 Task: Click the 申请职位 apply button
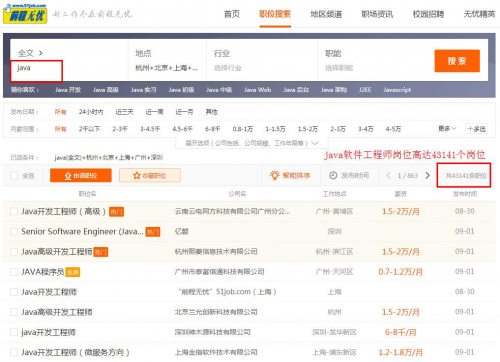click(81, 175)
